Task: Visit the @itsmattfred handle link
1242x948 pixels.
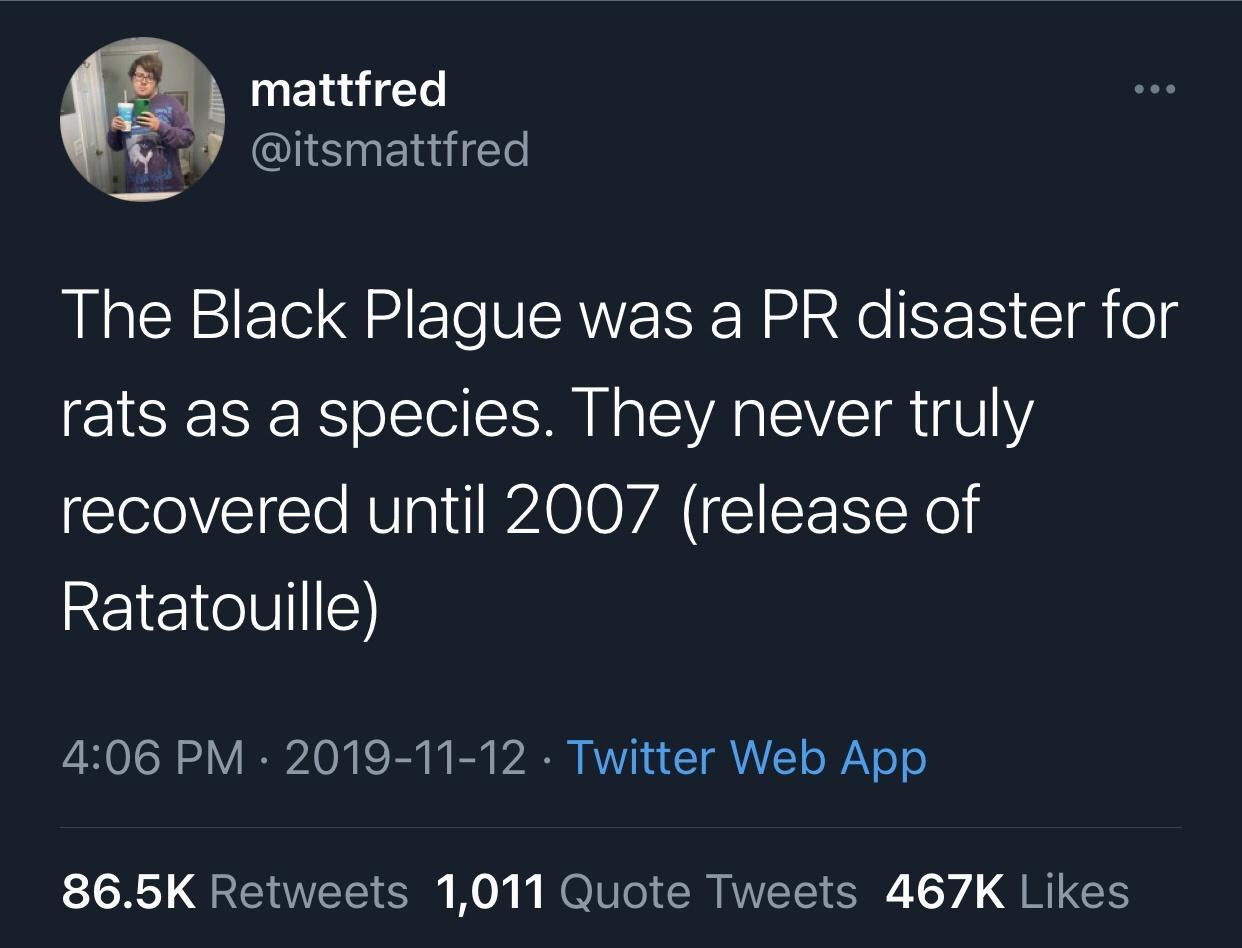Action: (389, 150)
